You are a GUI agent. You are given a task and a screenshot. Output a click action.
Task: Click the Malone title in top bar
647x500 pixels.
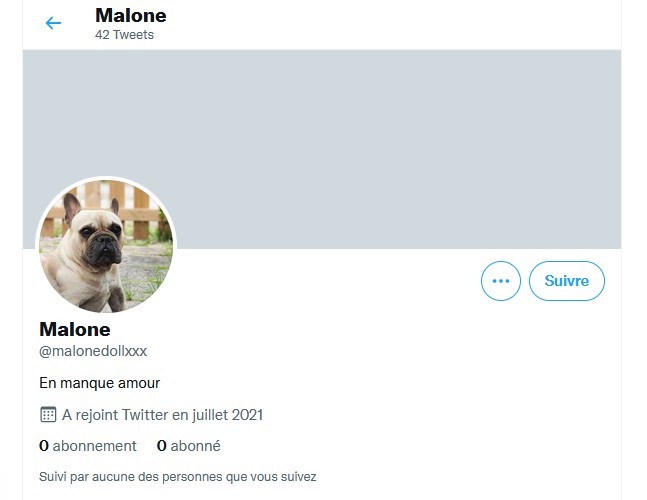130,15
